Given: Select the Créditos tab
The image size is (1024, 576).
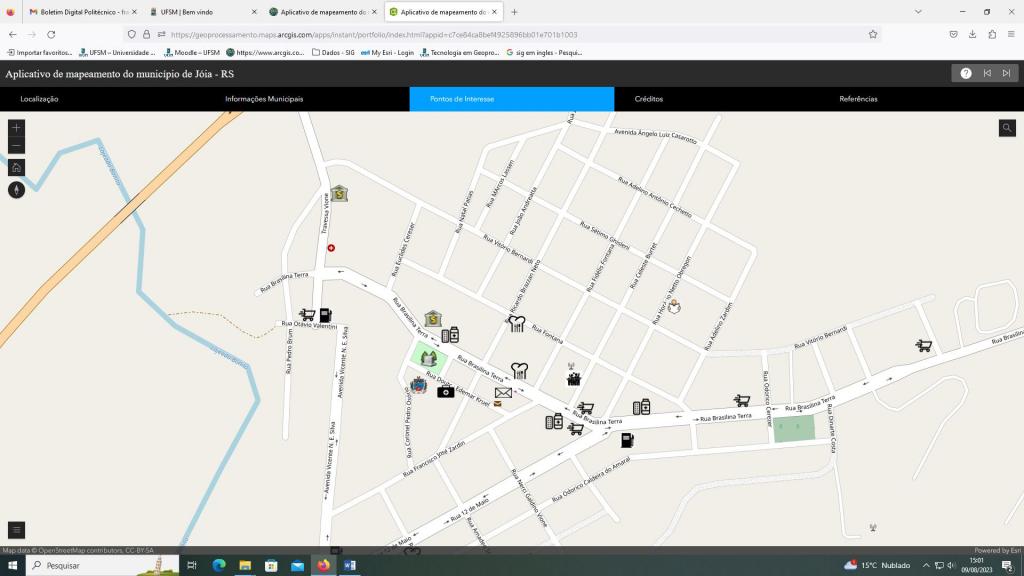Looking at the screenshot, I should (648, 99).
